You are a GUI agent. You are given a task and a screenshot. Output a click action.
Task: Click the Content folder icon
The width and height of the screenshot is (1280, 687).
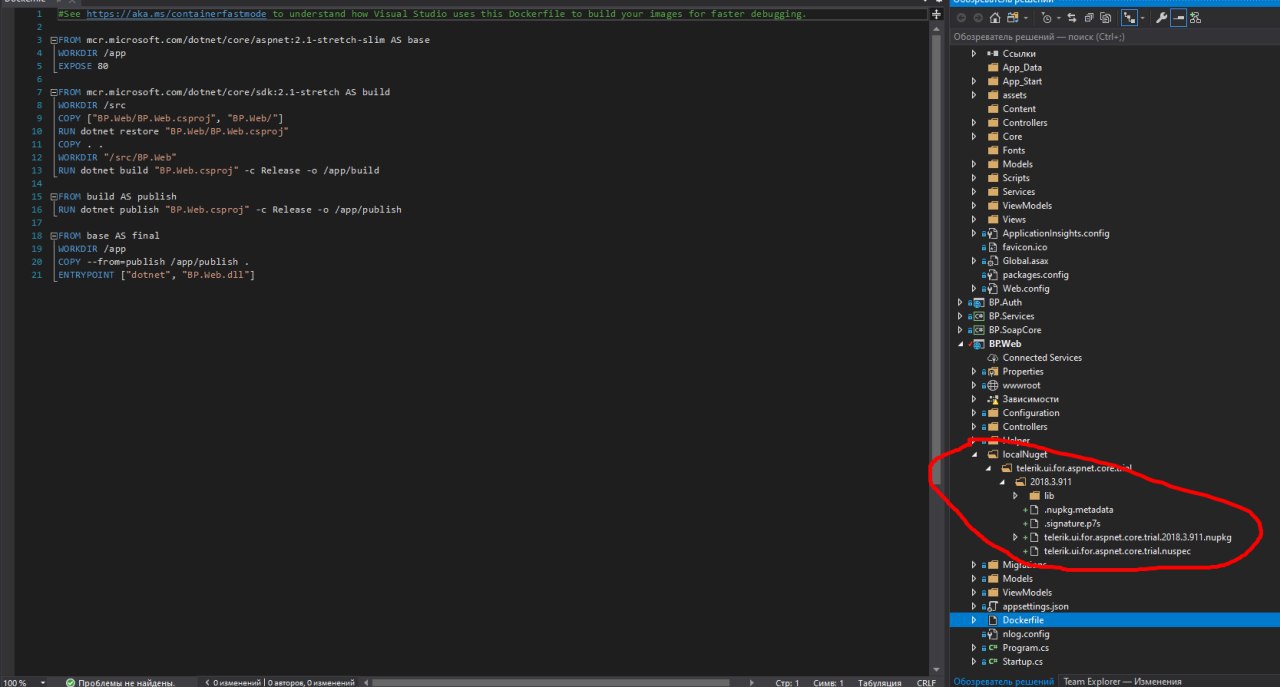(993, 109)
